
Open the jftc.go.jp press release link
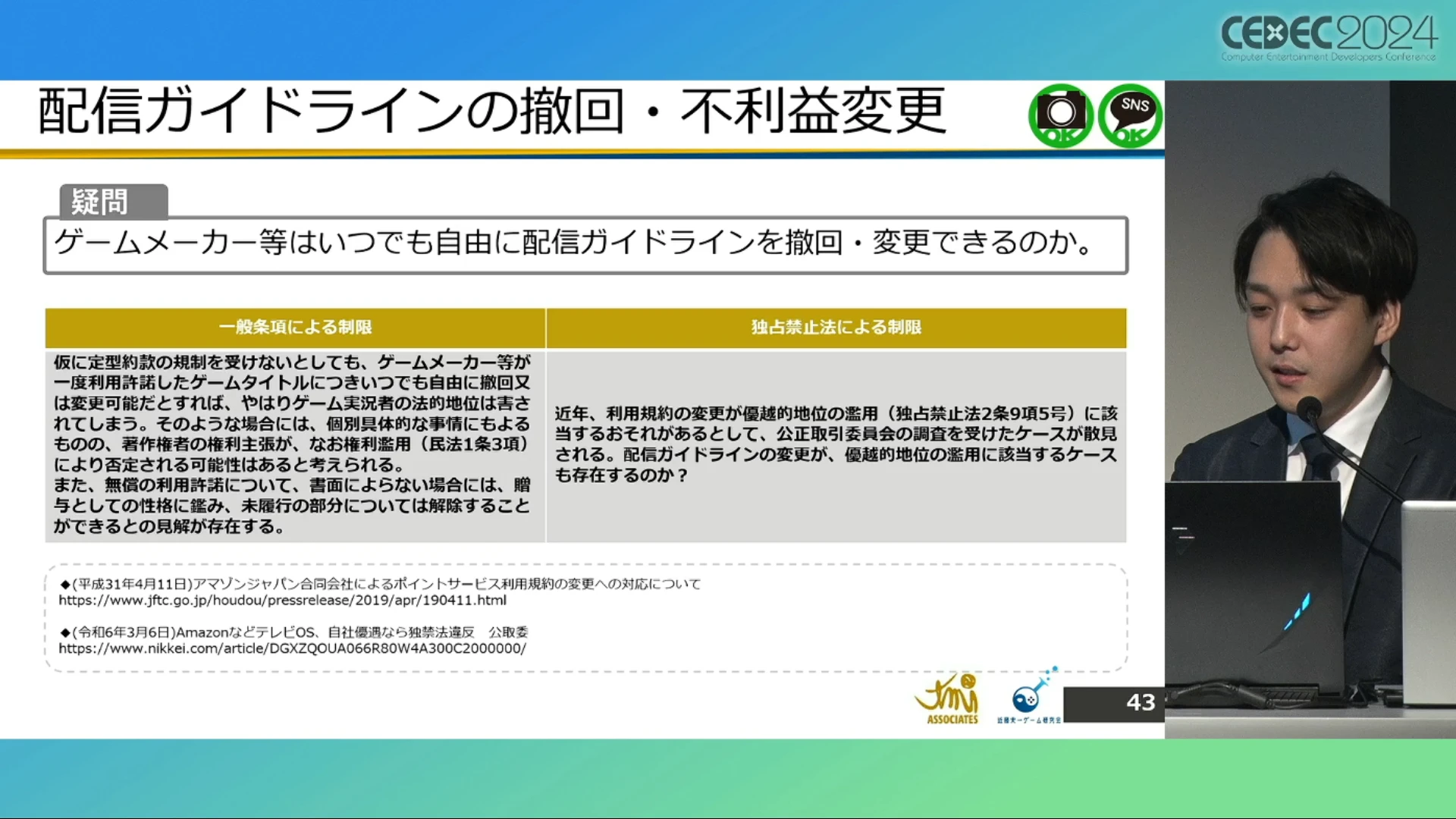click(x=282, y=601)
